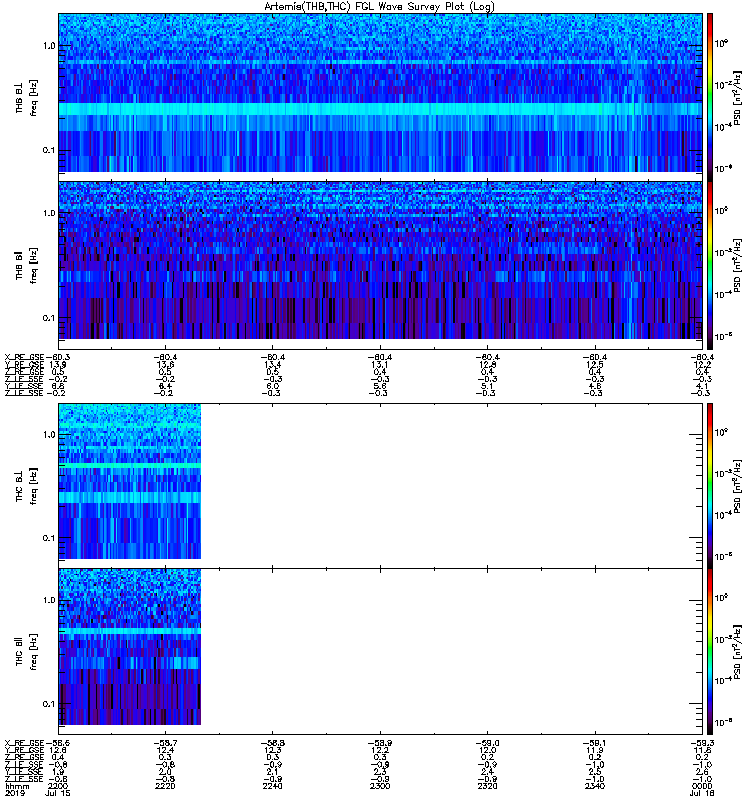This screenshot has width=750, height=800.
Task: Click the "2220" time label
Action: point(165,786)
